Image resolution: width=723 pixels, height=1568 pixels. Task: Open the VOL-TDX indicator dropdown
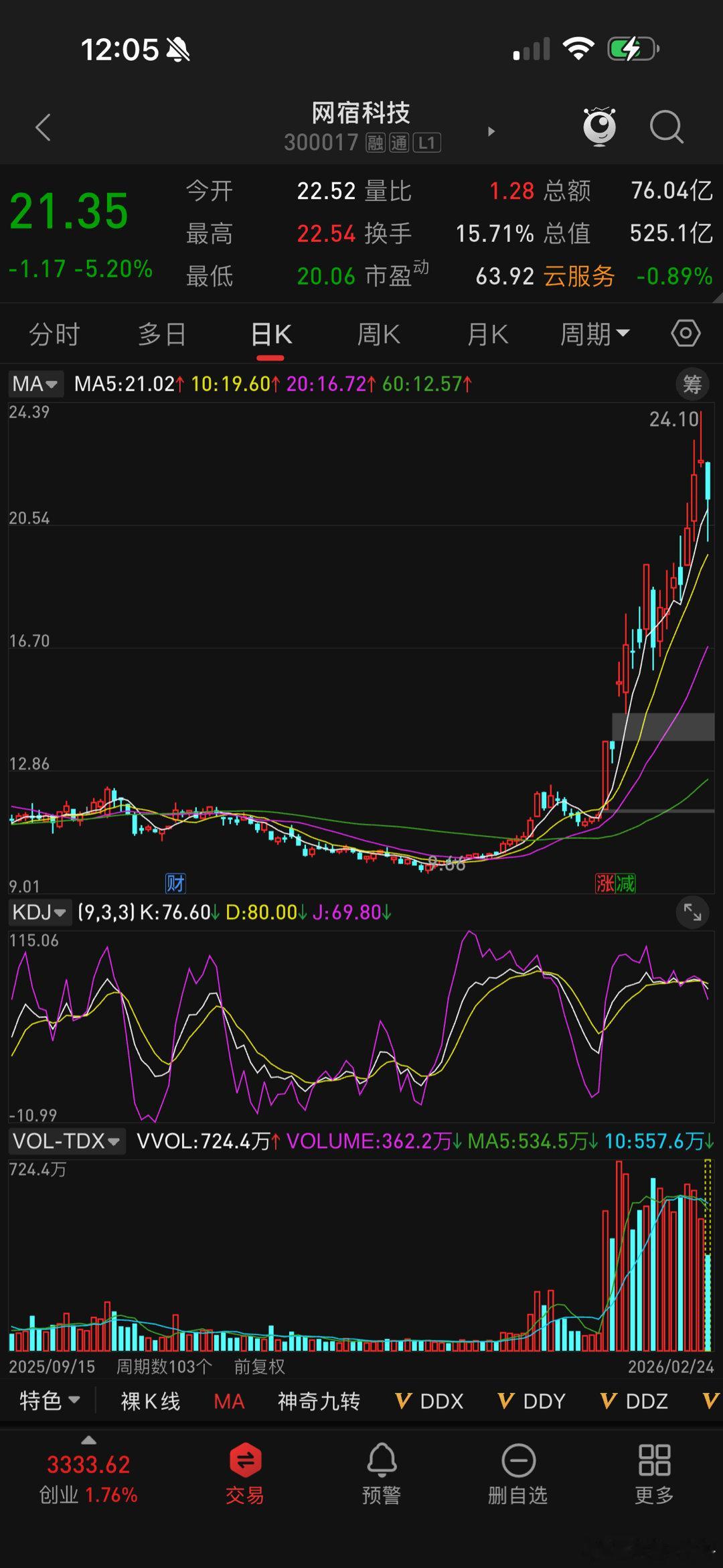(x=66, y=1141)
